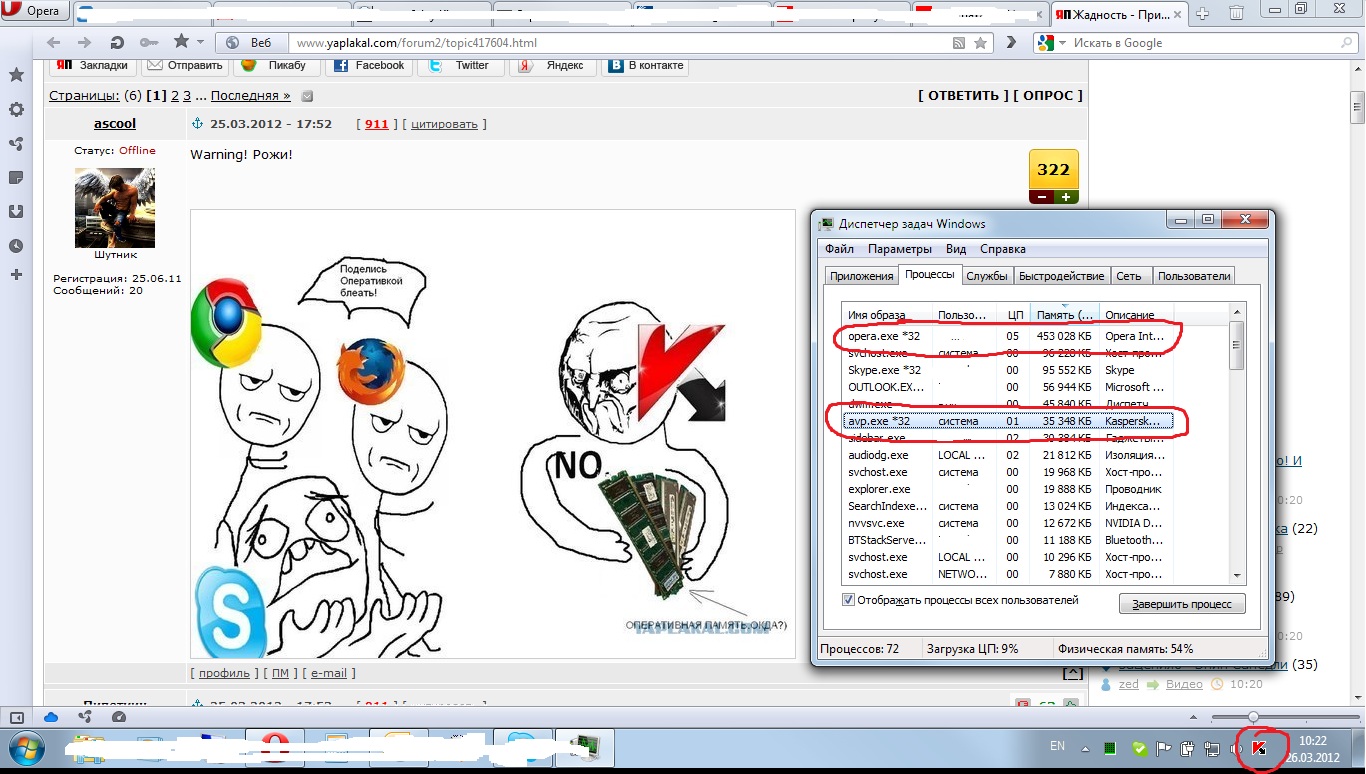Click the Закладки share button
Image resolution: width=1366 pixels, height=774 pixels.
point(93,65)
